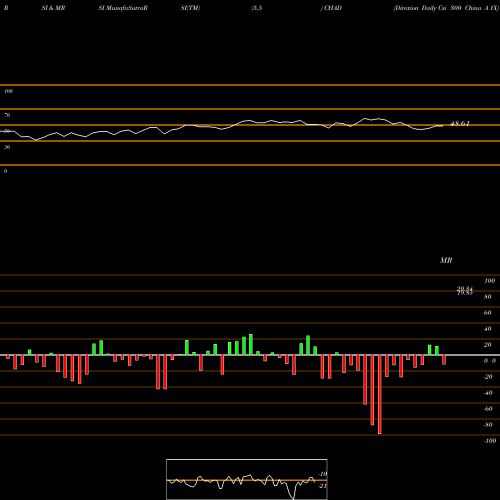Click the MR axis label 60

click(488, 313)
